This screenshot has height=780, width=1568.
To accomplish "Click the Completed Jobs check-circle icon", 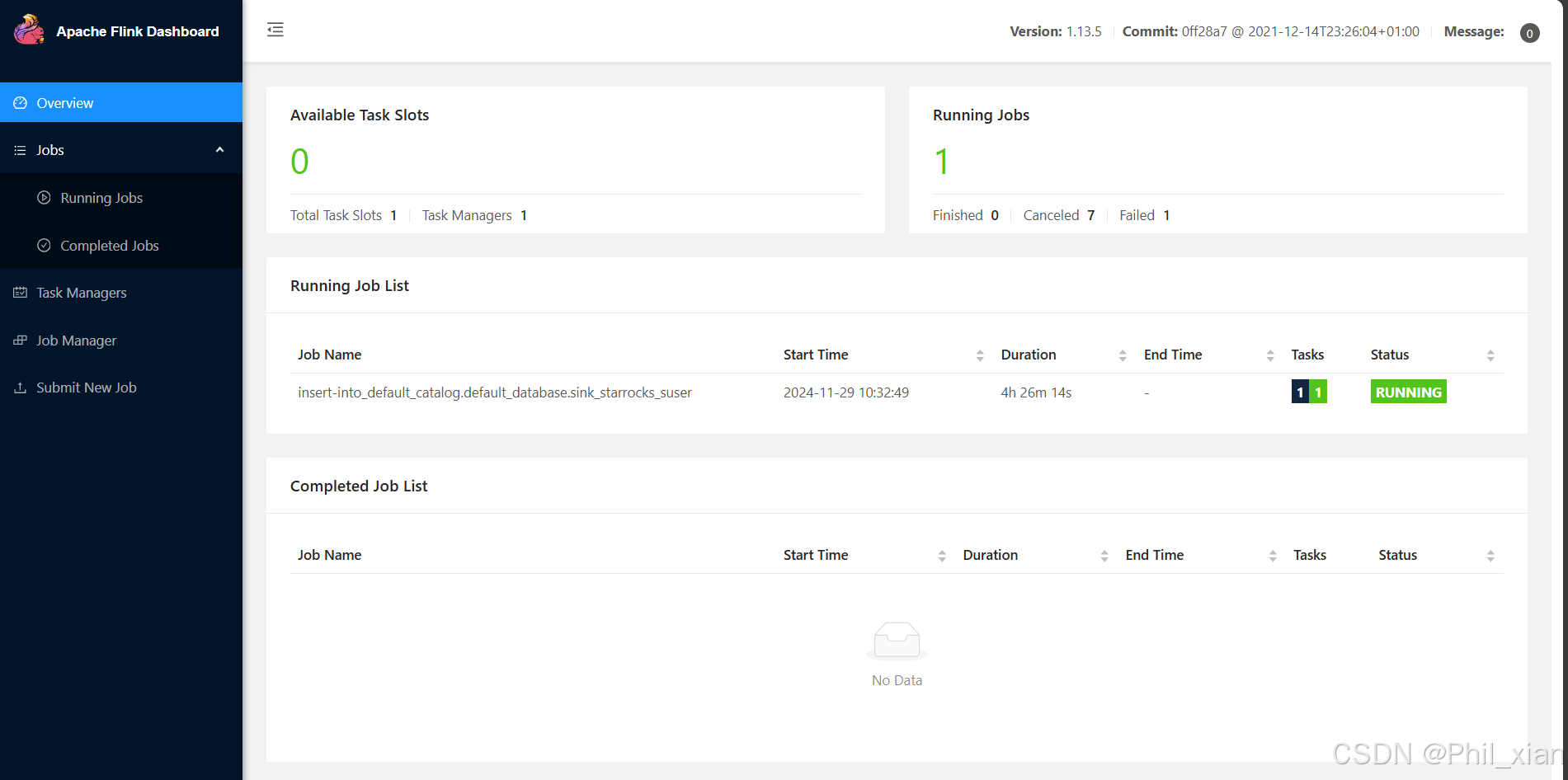I will tap(45, 246).
